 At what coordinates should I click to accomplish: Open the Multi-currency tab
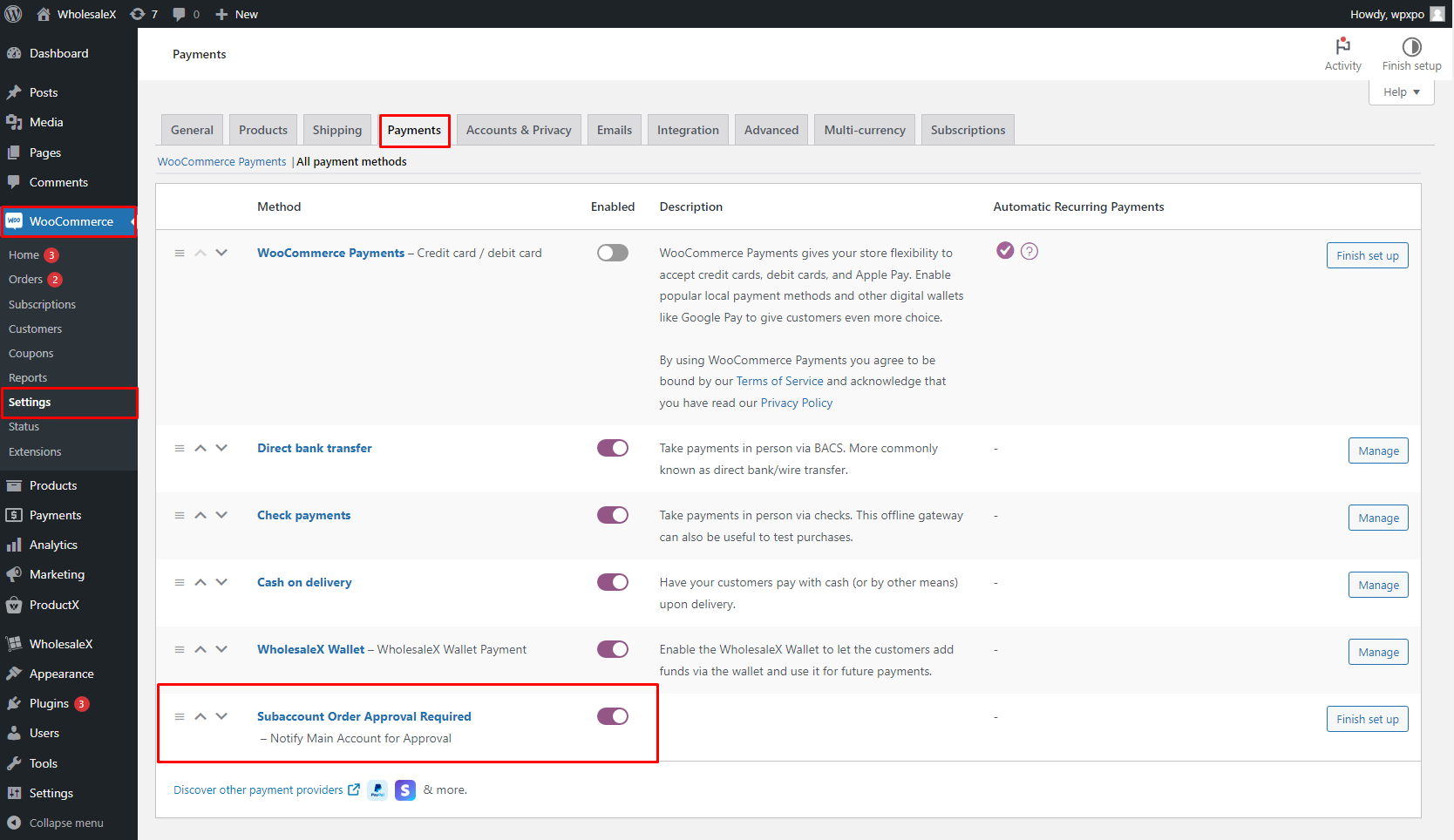tap(865, 130)
